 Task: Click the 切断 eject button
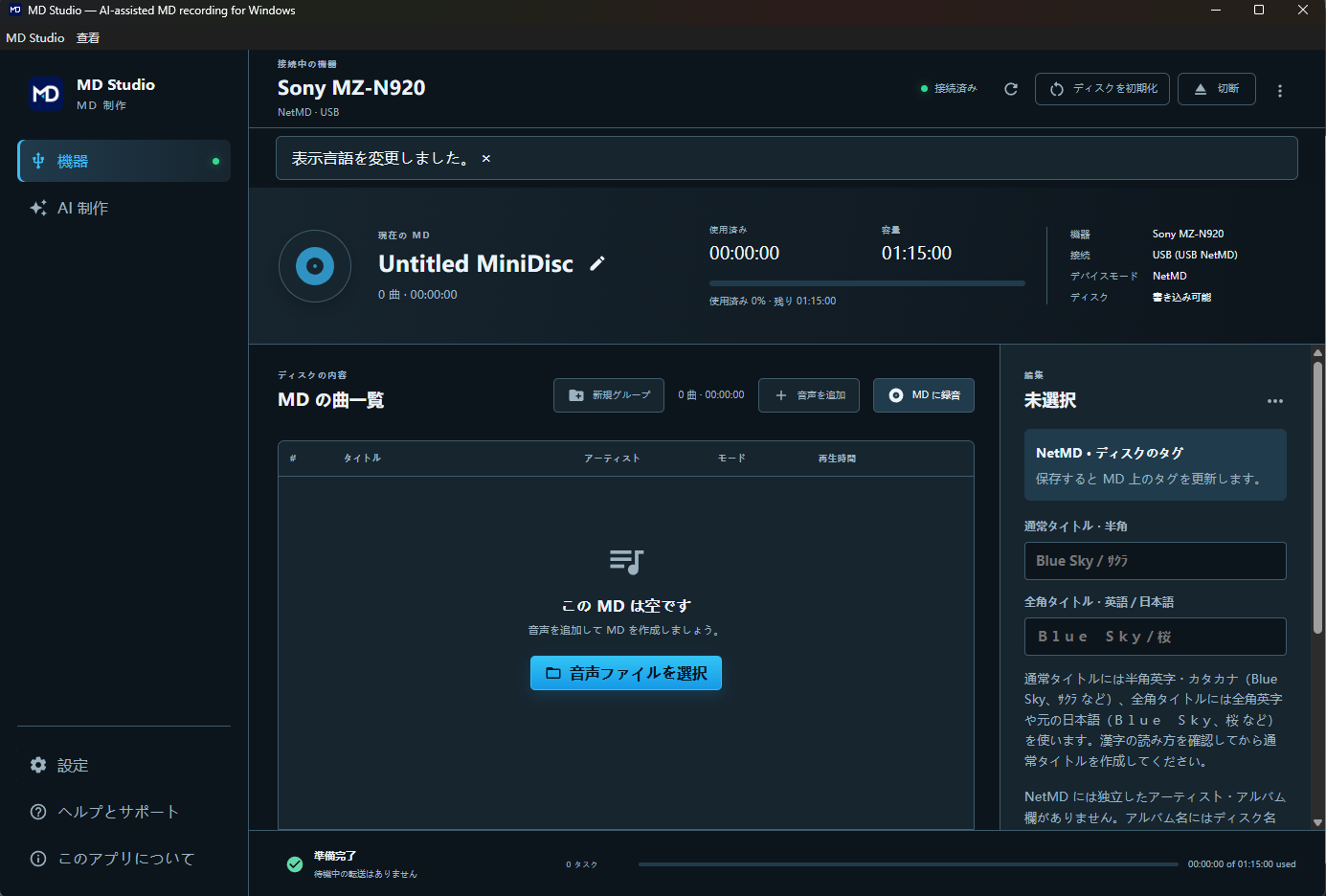coord(1217,89)
